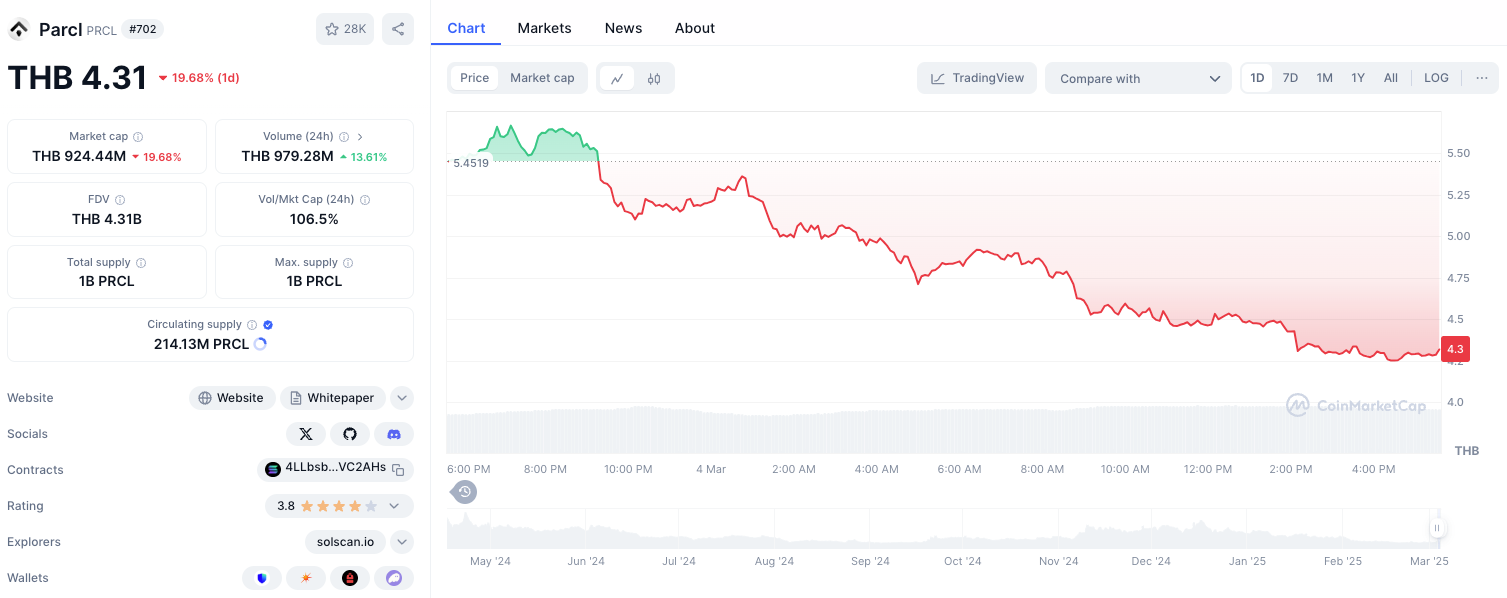Click the 106.5% Vol/Mkt Cap value
The height and width of the screenshot is (598, 1507).
(314, 219)
